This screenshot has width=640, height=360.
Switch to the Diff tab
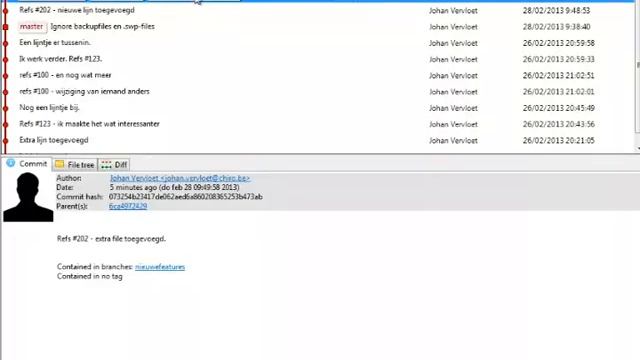tap(114, 164)
